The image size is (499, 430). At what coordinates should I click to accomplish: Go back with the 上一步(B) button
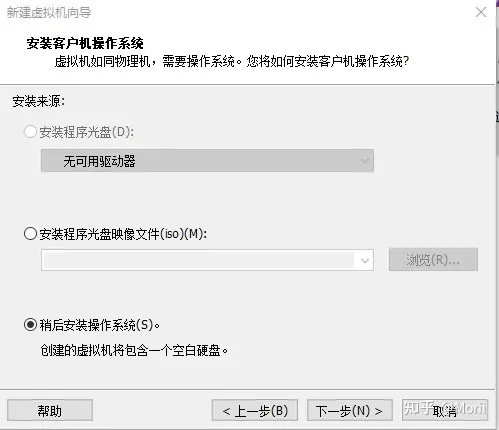pyautogui.click(x=255, y=410)
